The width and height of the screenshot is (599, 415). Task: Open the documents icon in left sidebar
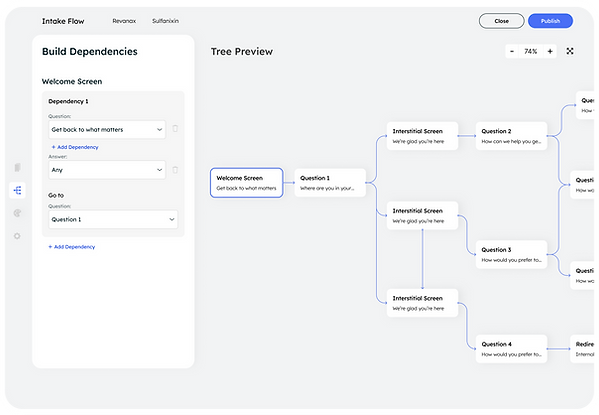click(17, 167)
